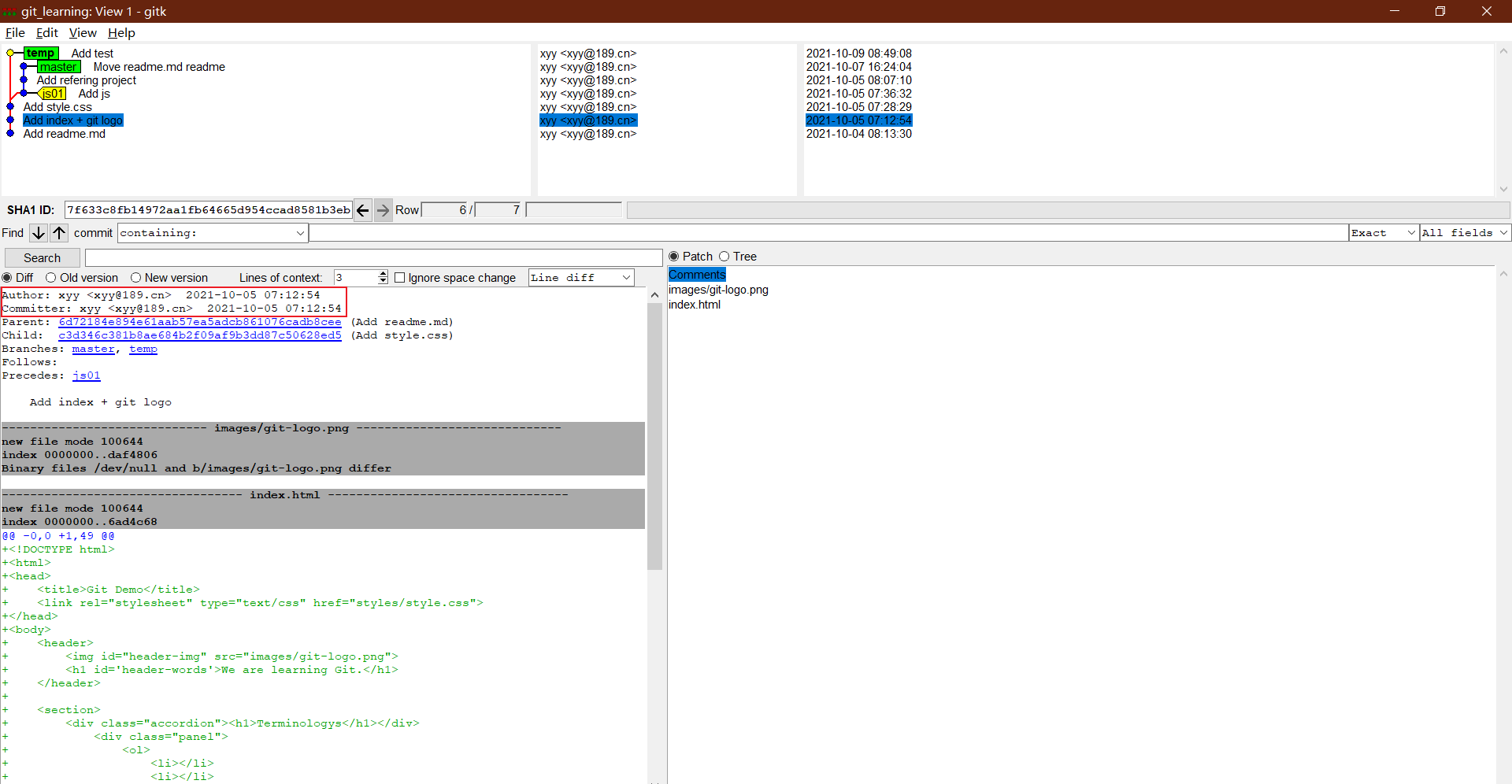Select commit 'Add refering project'
The image size is (1512, 784).
(87, 80)
